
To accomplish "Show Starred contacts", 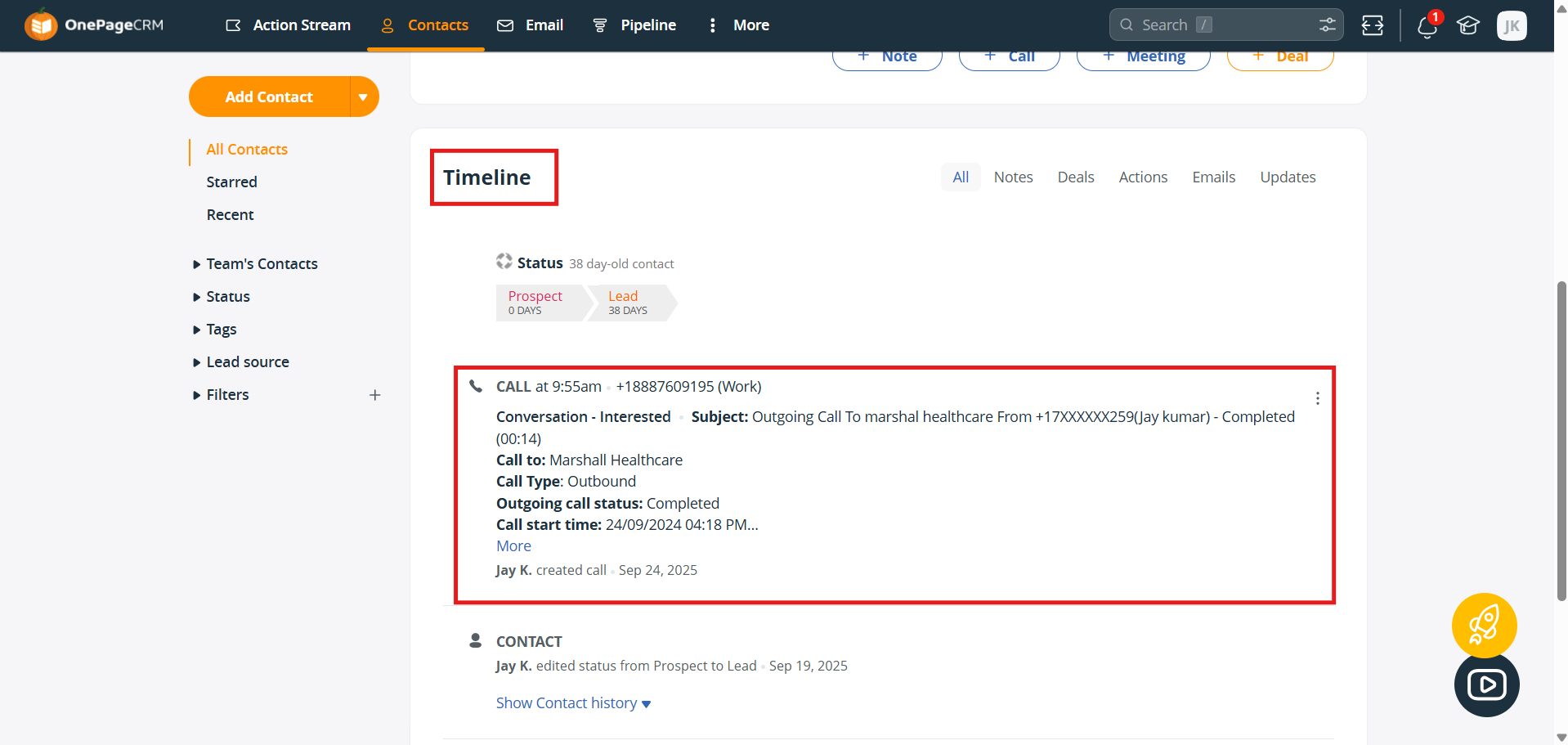I will tap(231, 182).
